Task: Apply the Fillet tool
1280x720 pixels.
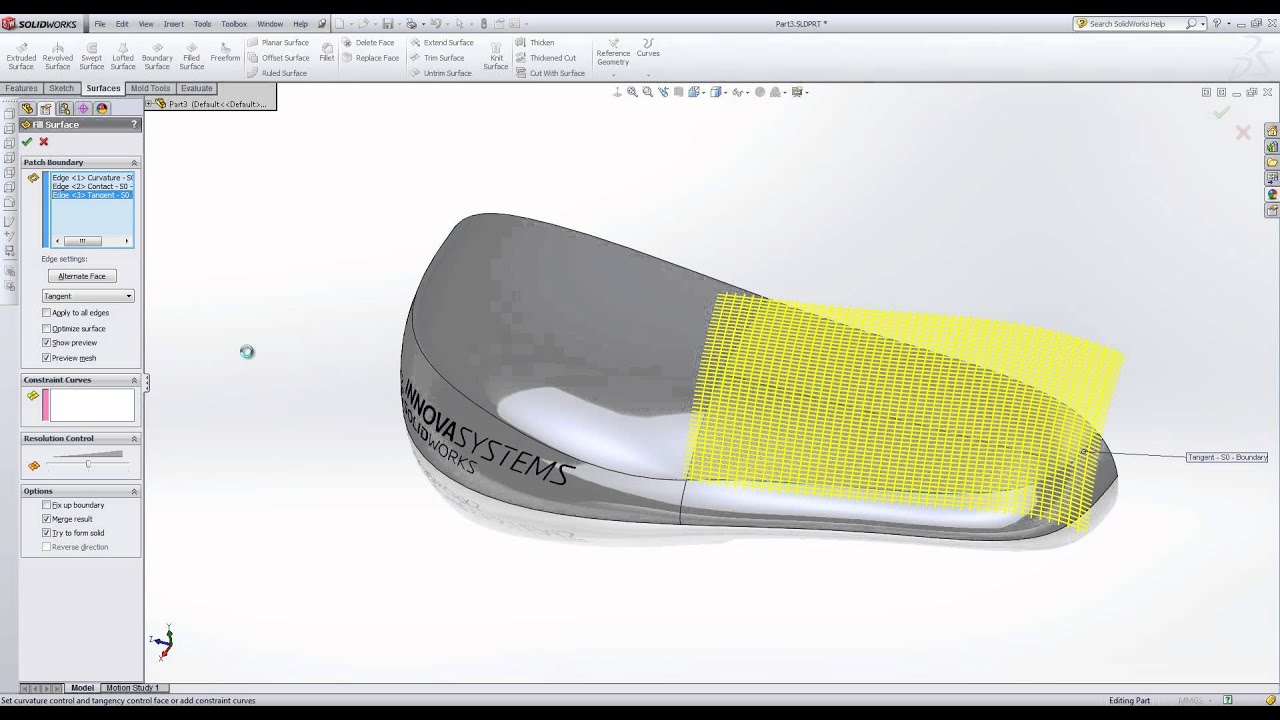Action: pyautogui.click(x=327, y=51)
